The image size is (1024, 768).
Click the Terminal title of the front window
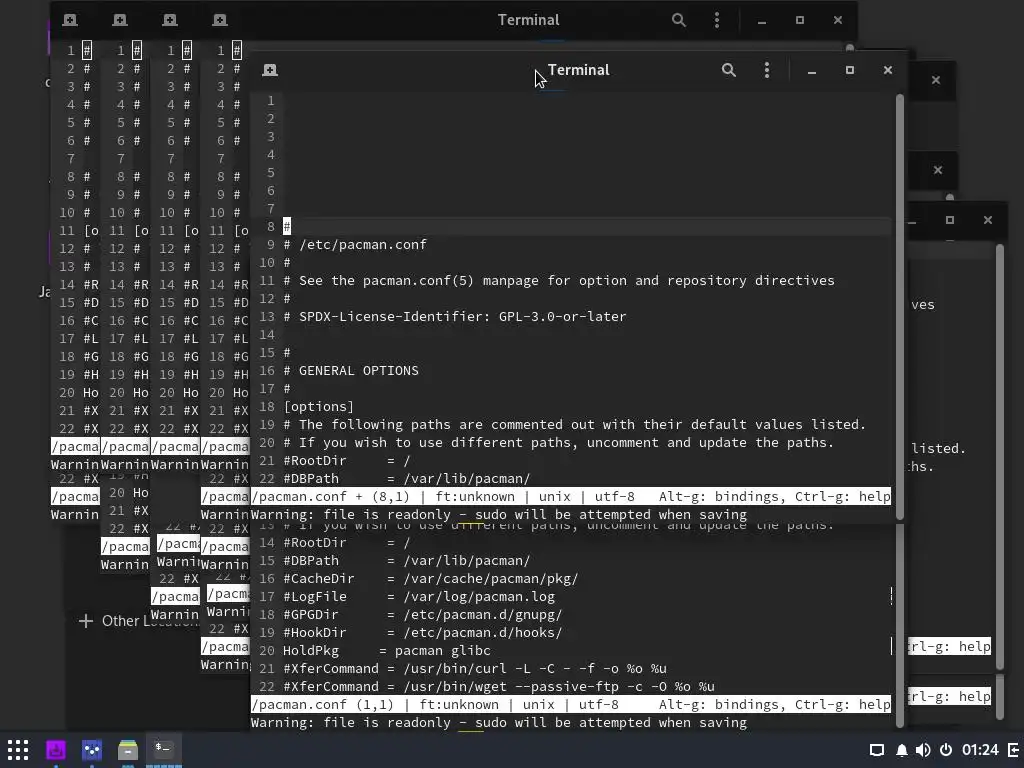[579, 70]
